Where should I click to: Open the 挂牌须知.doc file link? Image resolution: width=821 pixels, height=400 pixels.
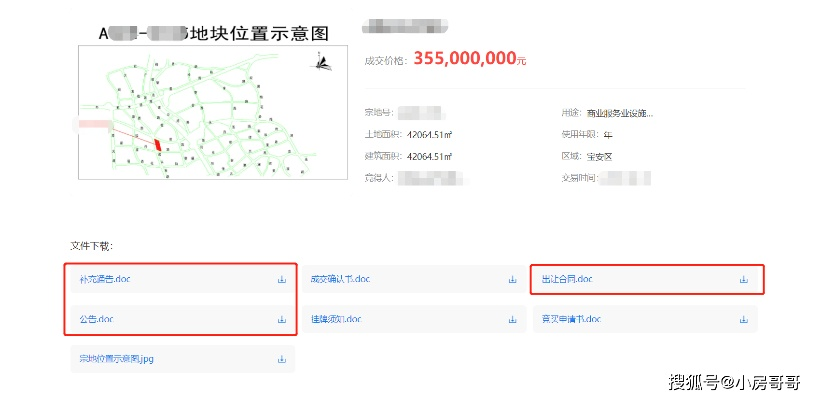tap(336, 319)
